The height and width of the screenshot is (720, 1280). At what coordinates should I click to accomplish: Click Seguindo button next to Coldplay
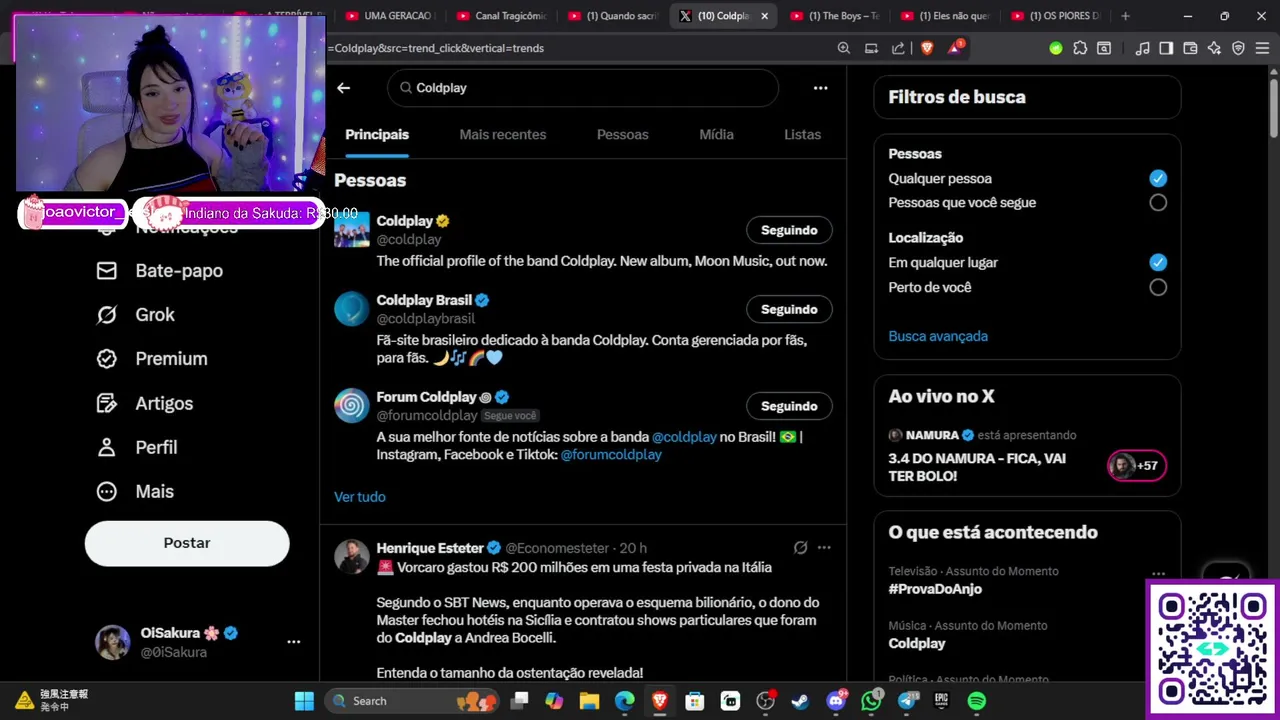click(789, 230)
